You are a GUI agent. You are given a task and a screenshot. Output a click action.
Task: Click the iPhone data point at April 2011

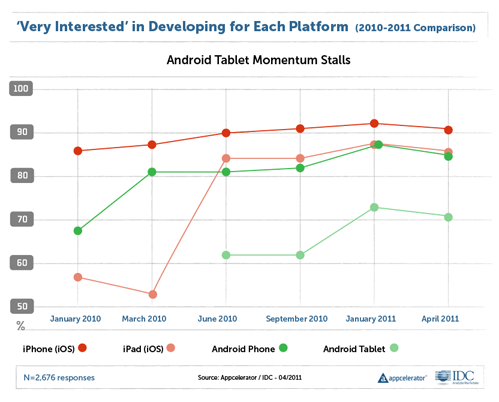click(x=448, y=130)
